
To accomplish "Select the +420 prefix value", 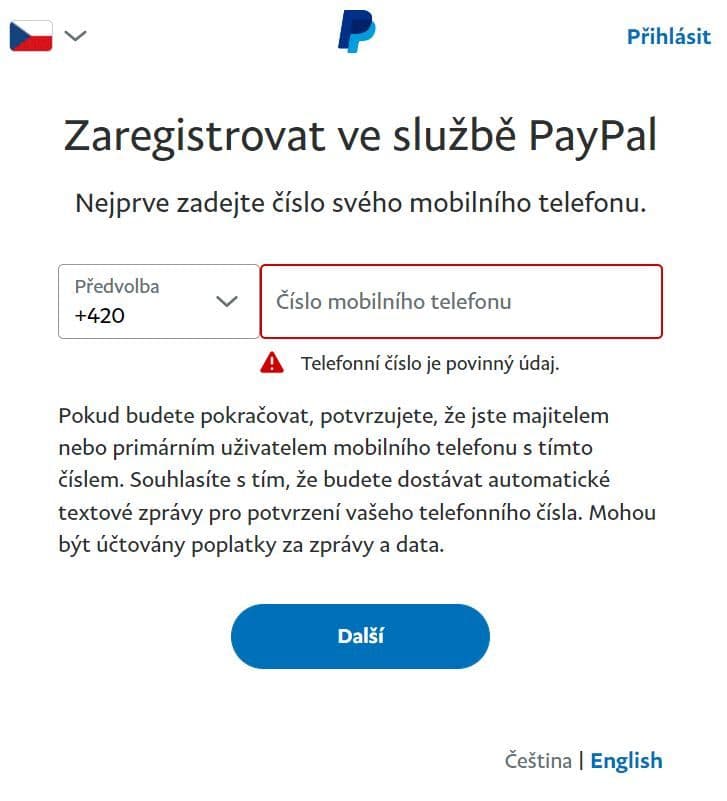I will [100, 316].
